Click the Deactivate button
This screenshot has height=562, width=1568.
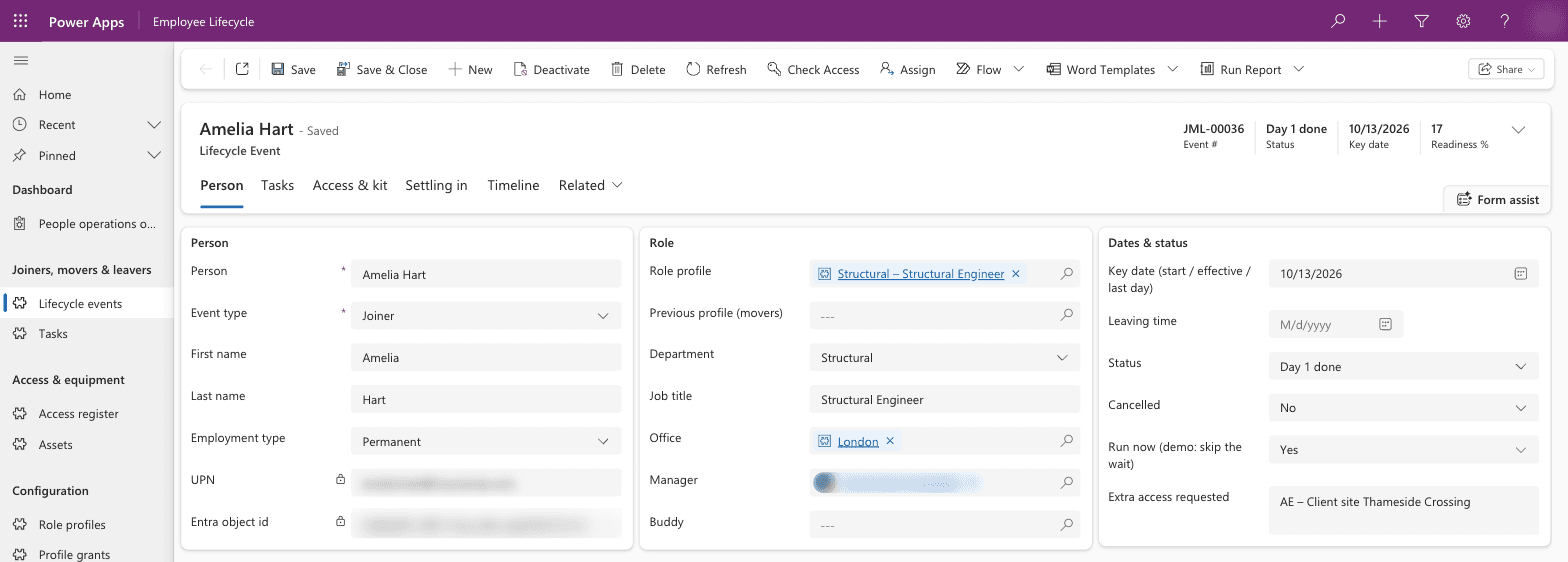coord(552,69)
